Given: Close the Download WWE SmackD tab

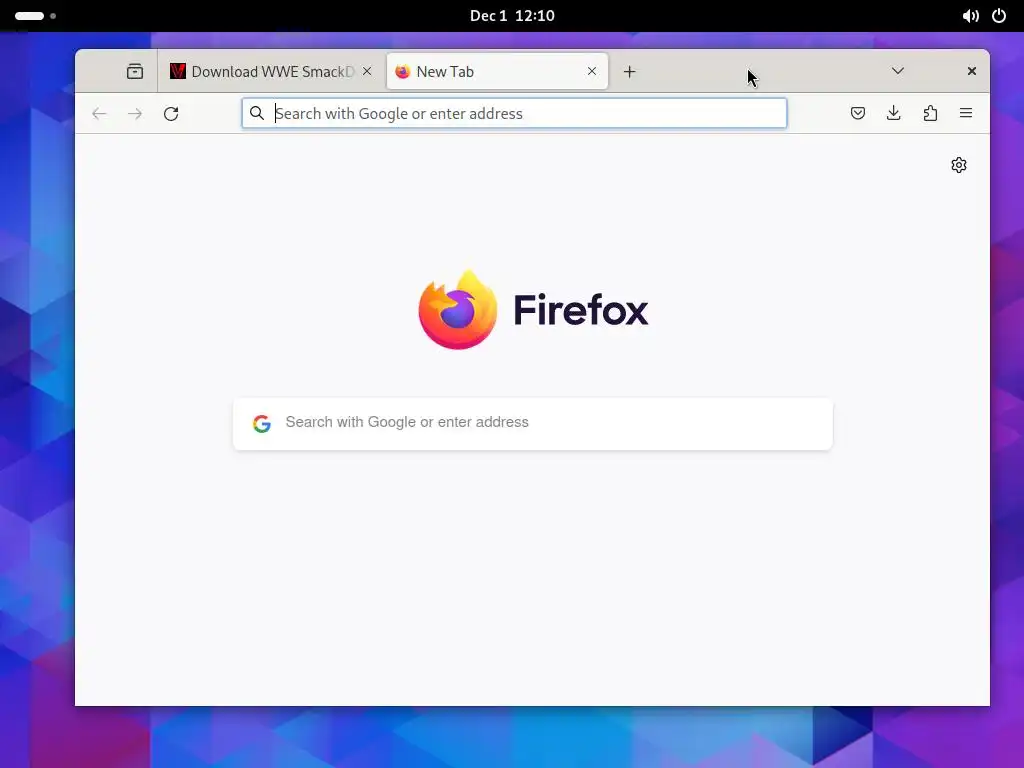Looking at the screenshot, I should tap(367, 71).
